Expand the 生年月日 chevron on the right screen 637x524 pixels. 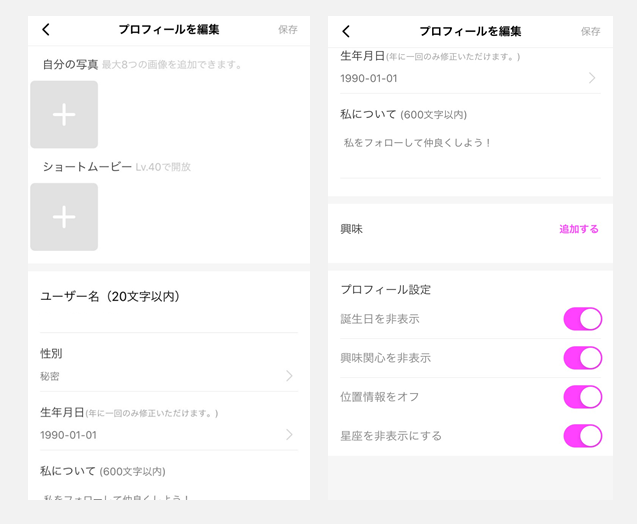[x=592, y=78]
